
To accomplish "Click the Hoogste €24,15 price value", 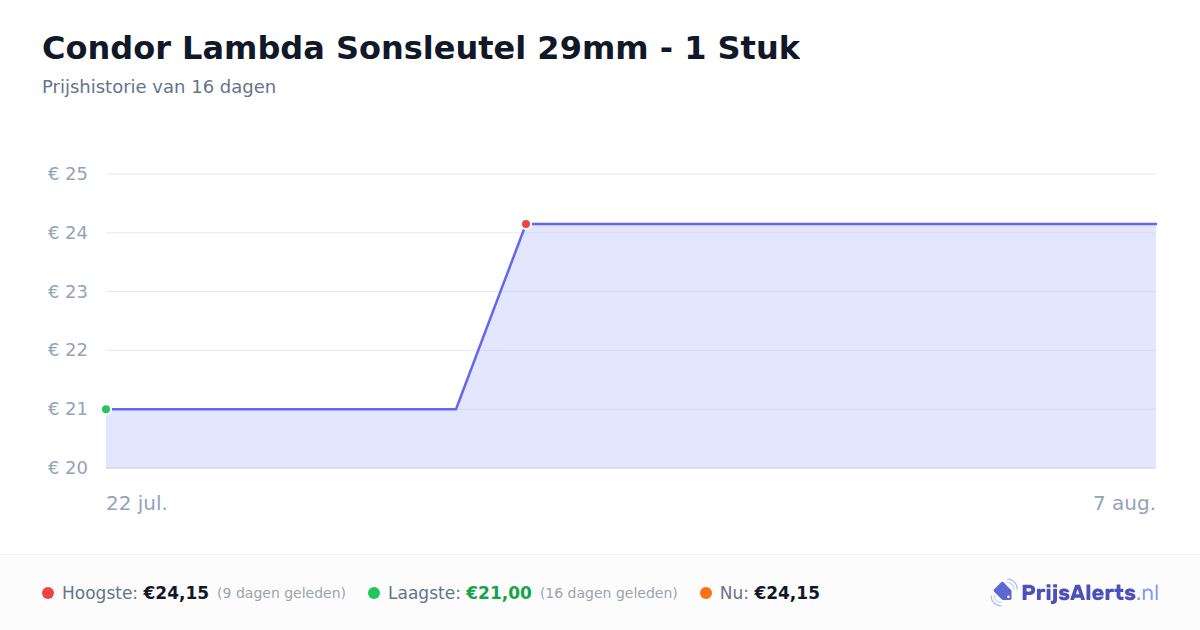I will (176, 593).
